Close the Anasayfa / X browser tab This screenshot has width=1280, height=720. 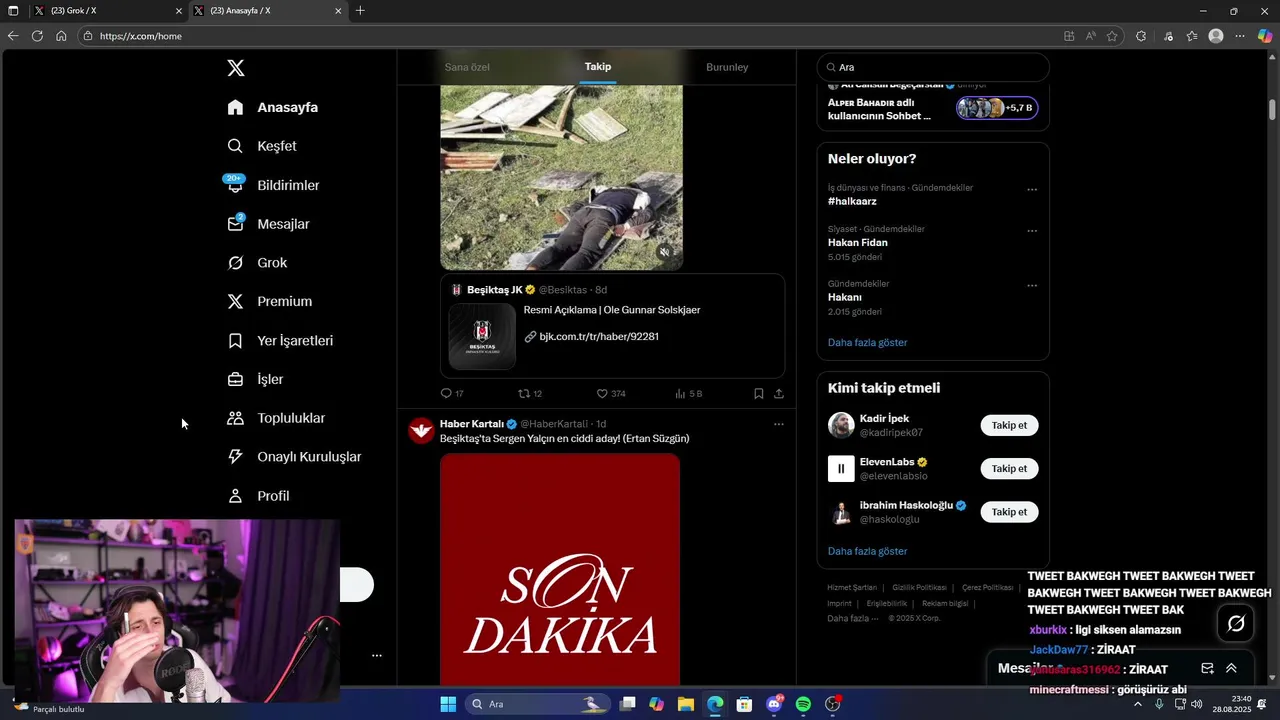pos(338,11)
